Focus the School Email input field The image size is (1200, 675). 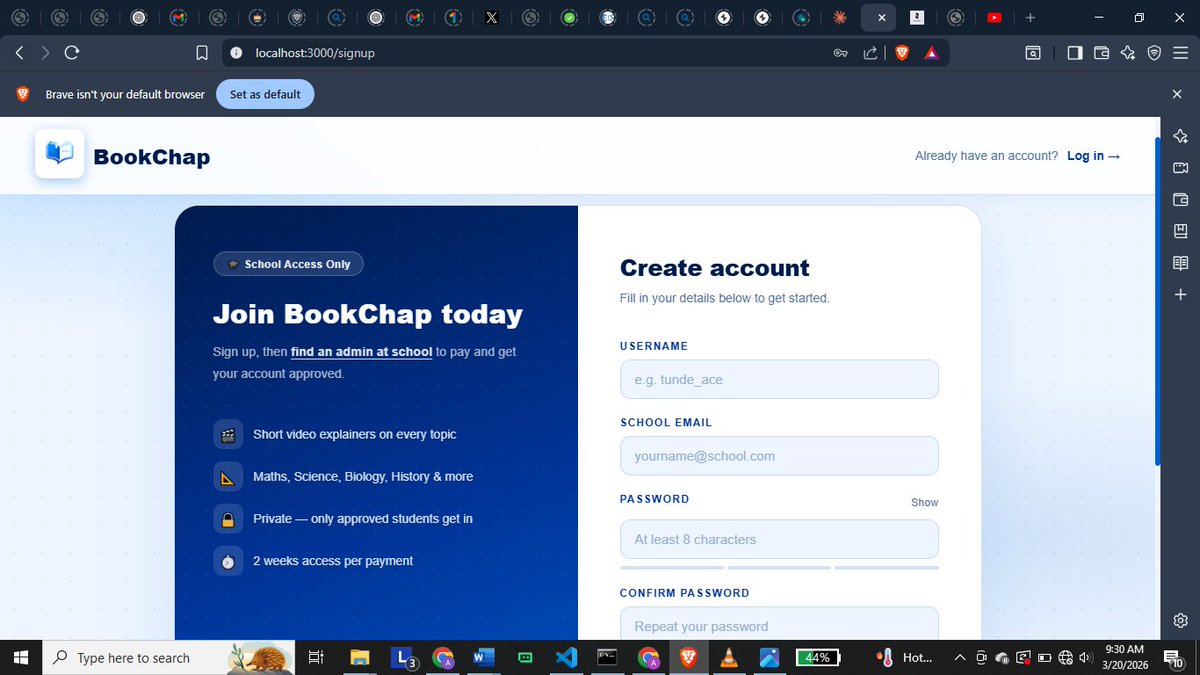tap(779, 456)
